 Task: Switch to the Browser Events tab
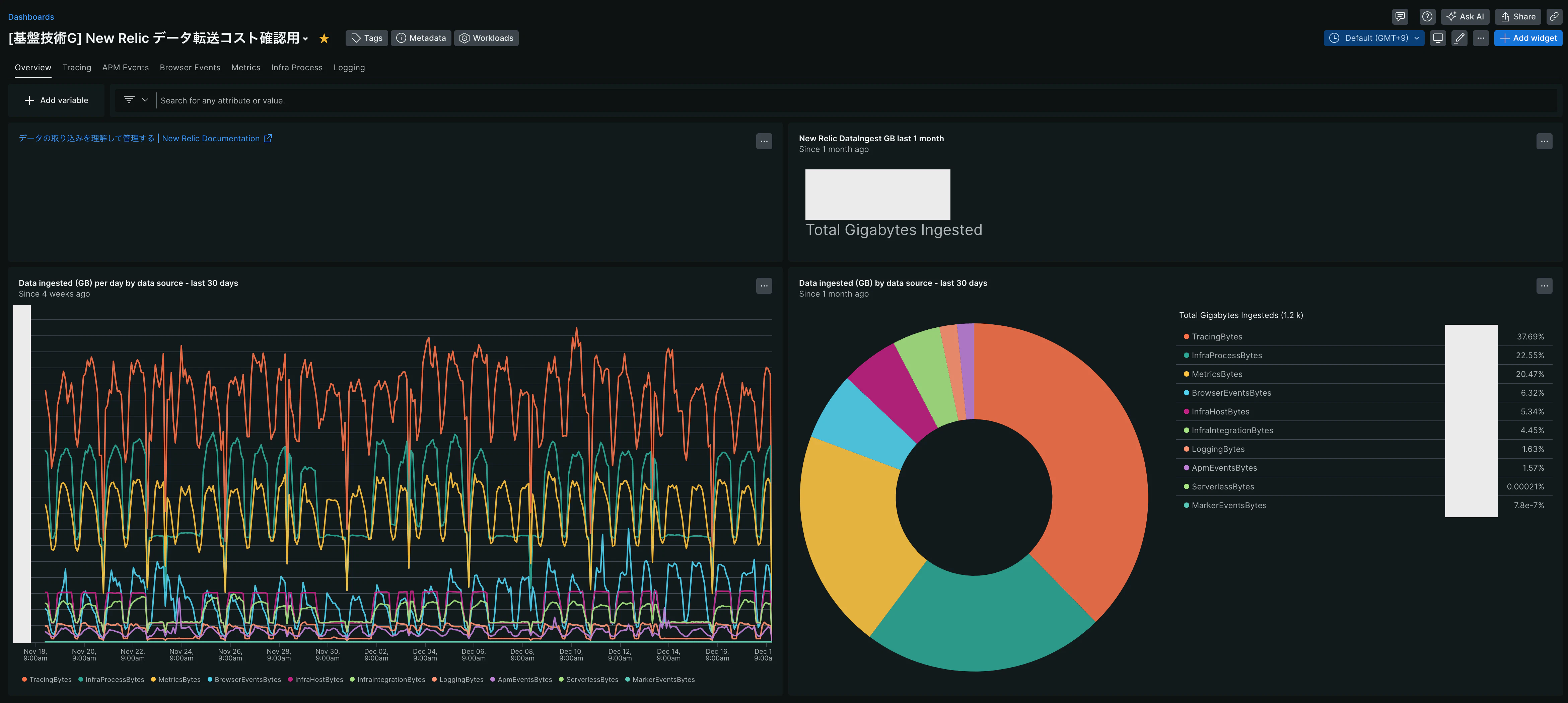(190, 68)
